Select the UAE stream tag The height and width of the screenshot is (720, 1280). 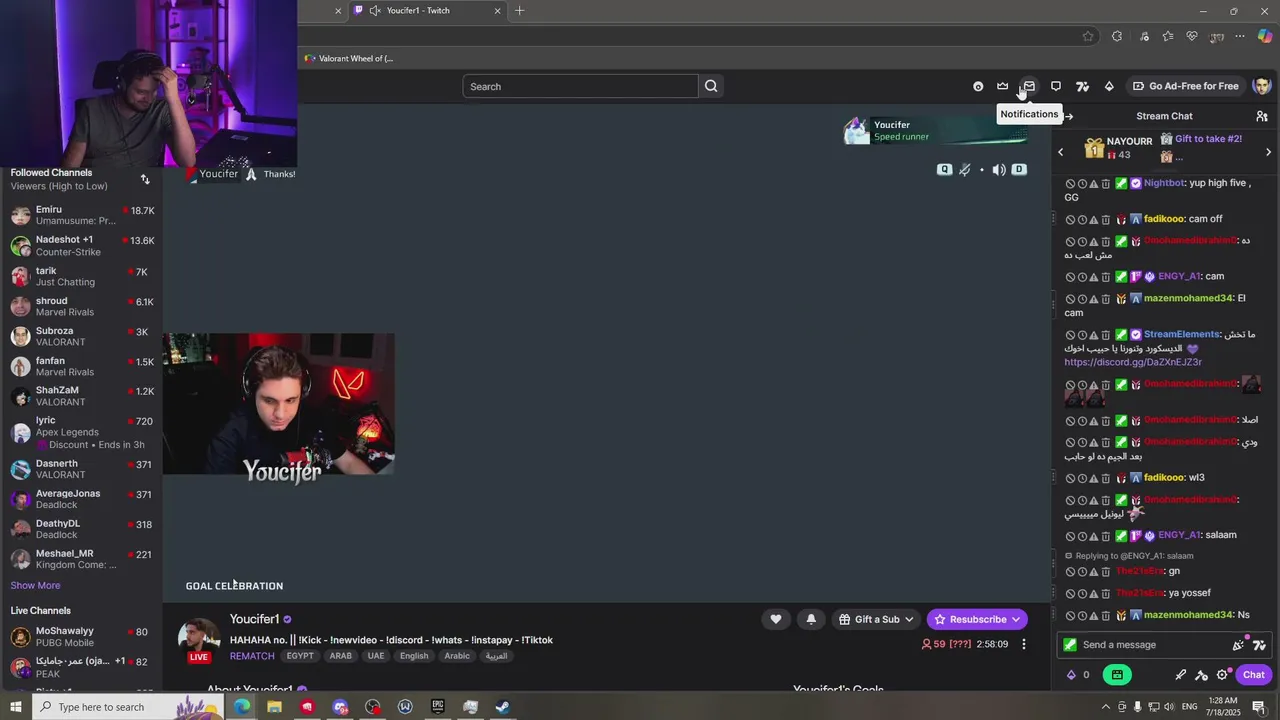[376, 656]
